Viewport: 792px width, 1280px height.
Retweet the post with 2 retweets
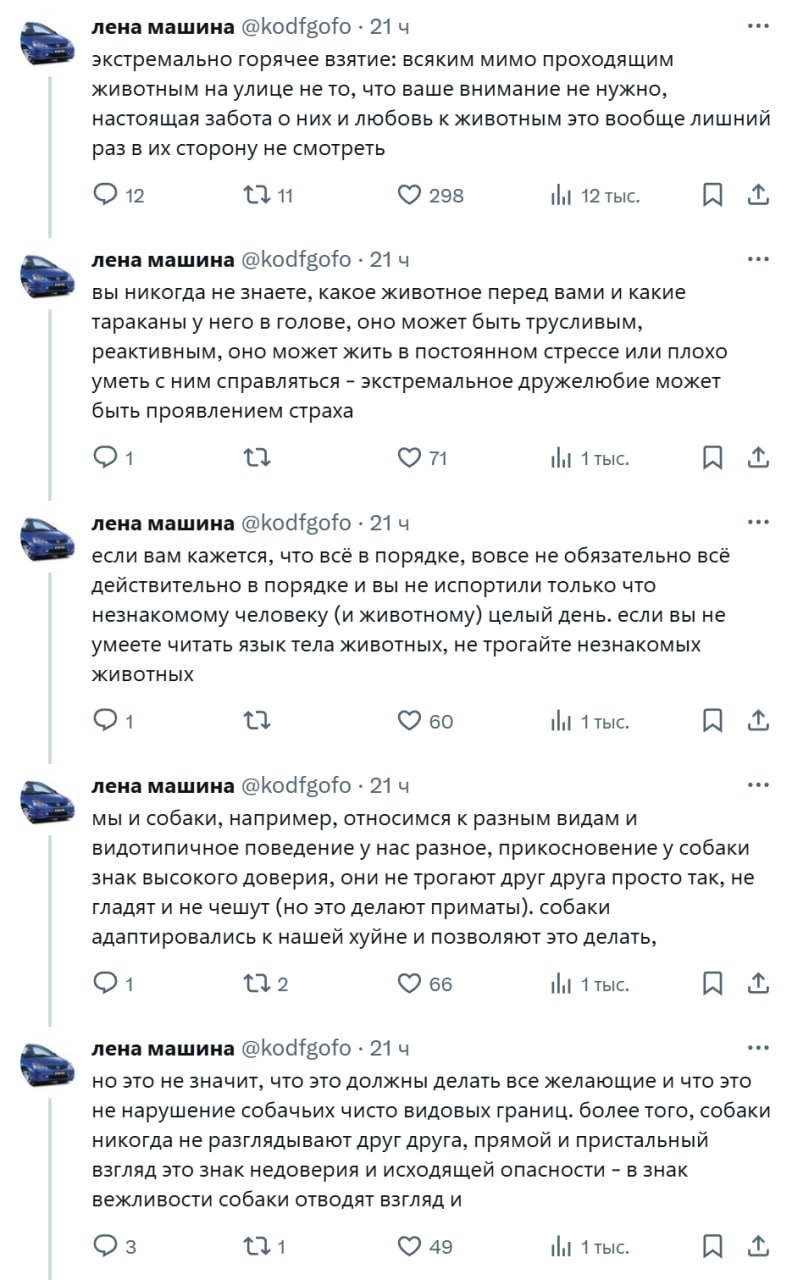pyautogui.click(x=257, y=984)
